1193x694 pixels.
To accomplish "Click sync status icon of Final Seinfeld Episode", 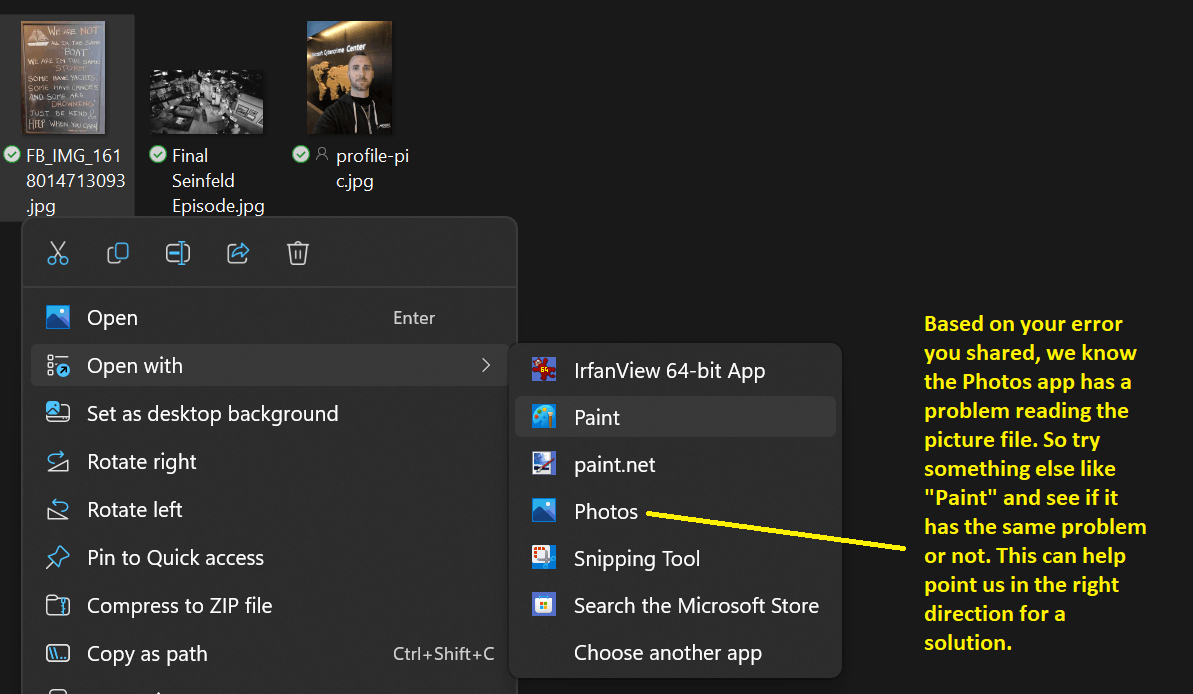I will click(158, 154).
